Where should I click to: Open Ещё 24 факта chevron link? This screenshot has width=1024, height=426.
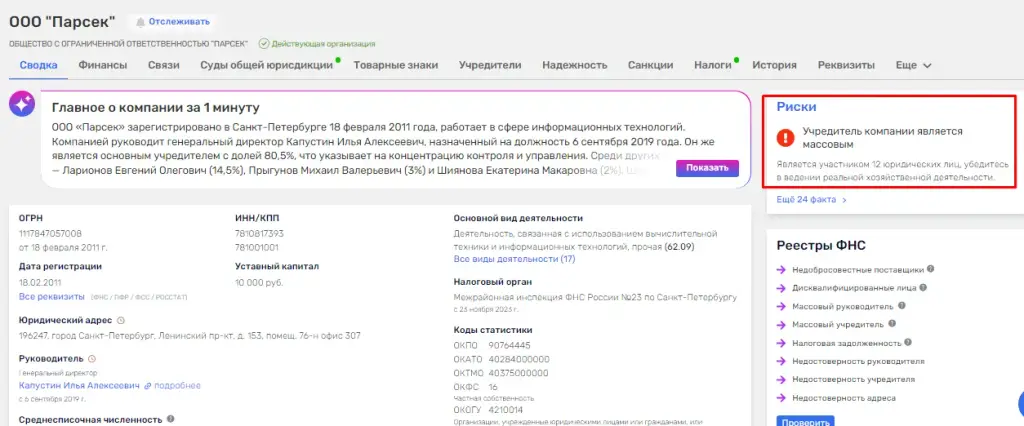[812, 200]
